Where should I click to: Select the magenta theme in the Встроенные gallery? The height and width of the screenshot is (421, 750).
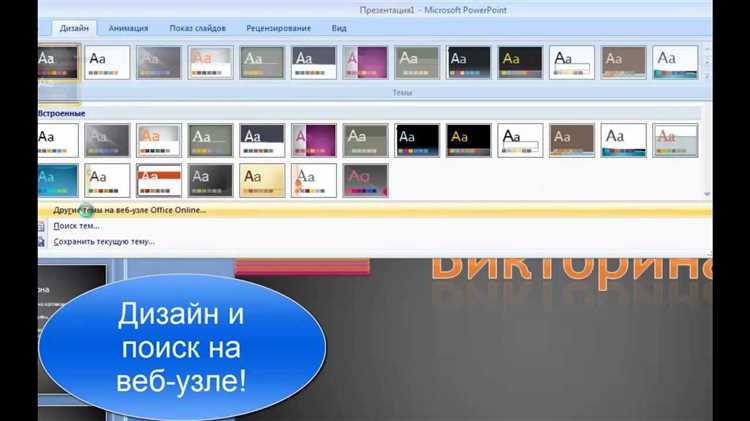tap(314, 140)
